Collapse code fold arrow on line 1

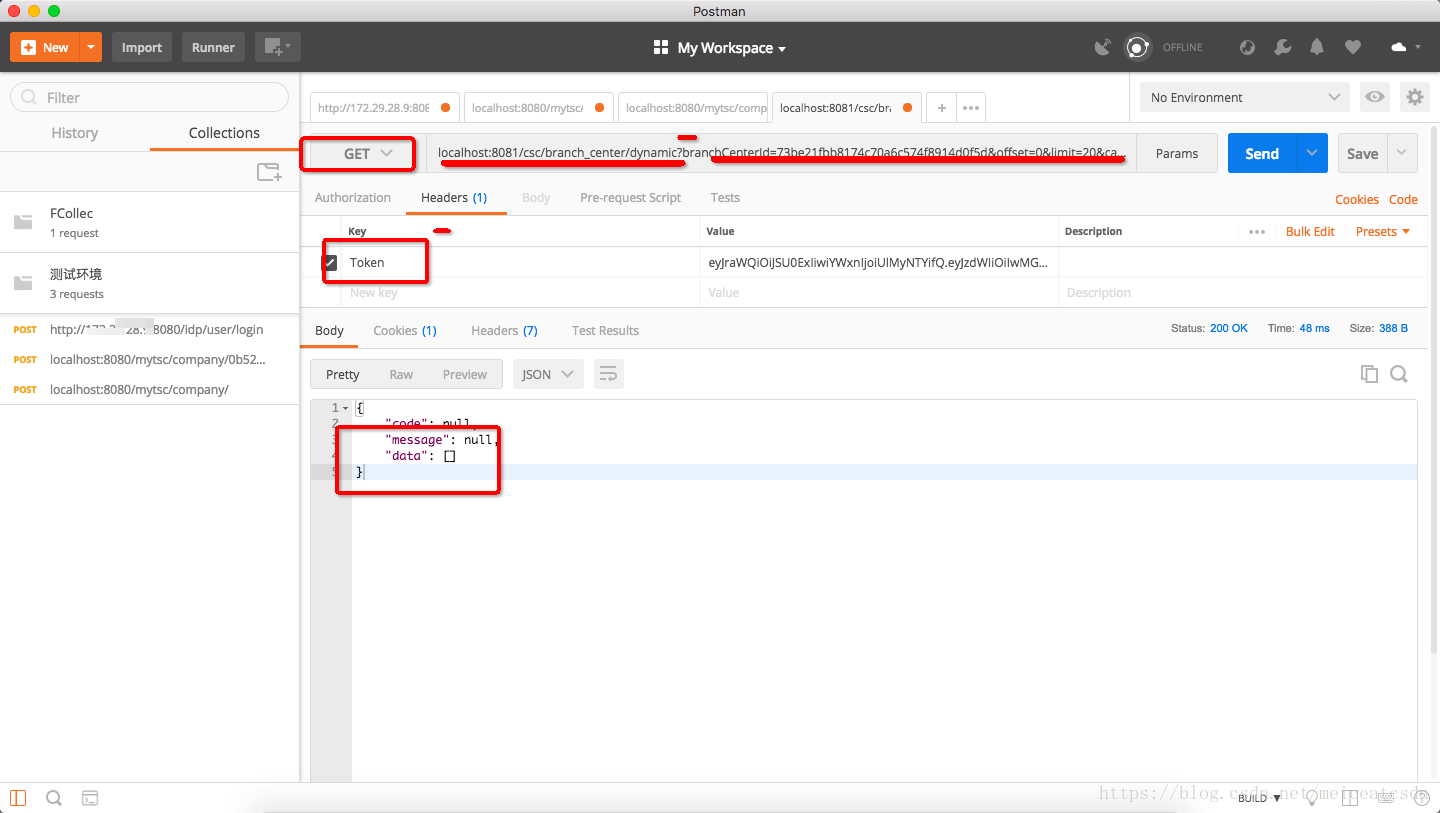346,408
